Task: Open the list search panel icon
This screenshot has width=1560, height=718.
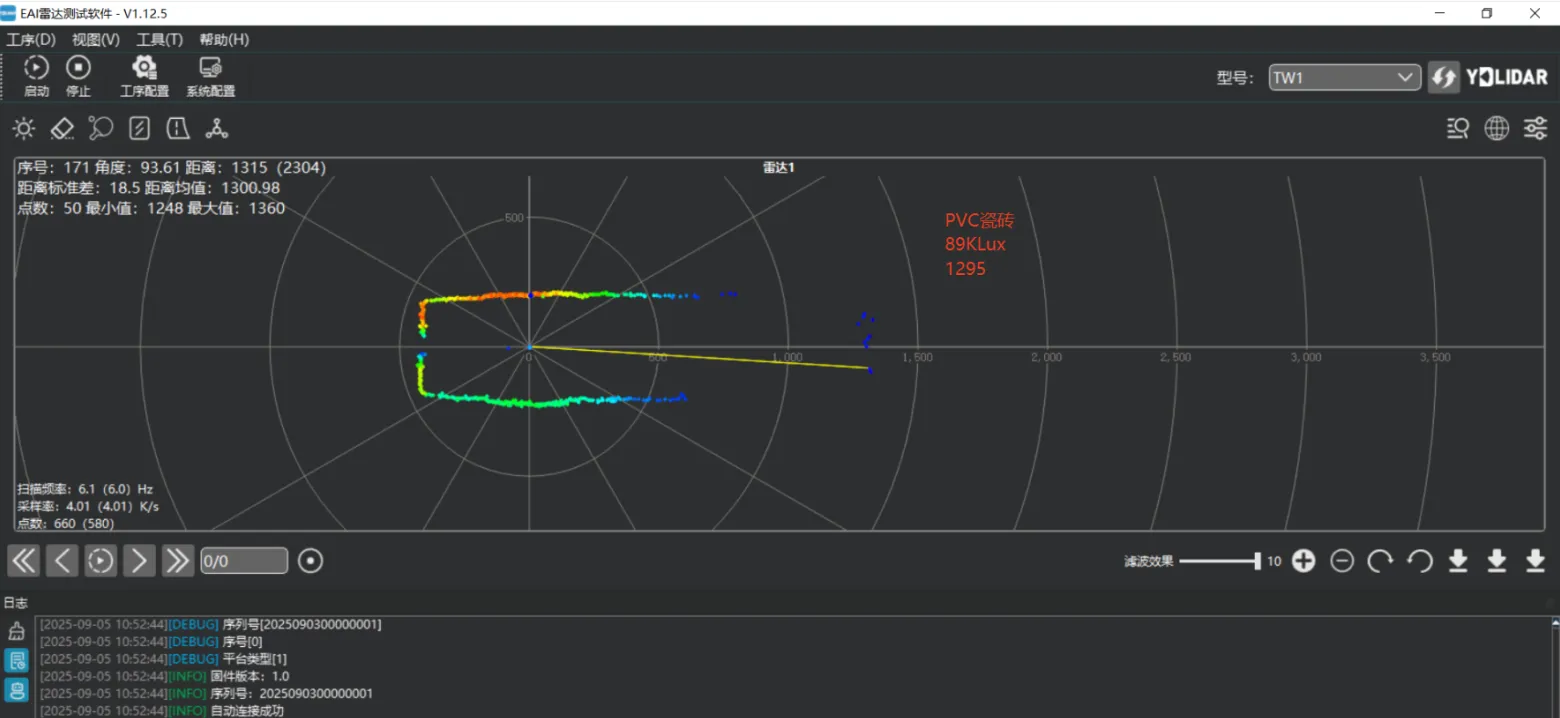Action: (1458, 128)
